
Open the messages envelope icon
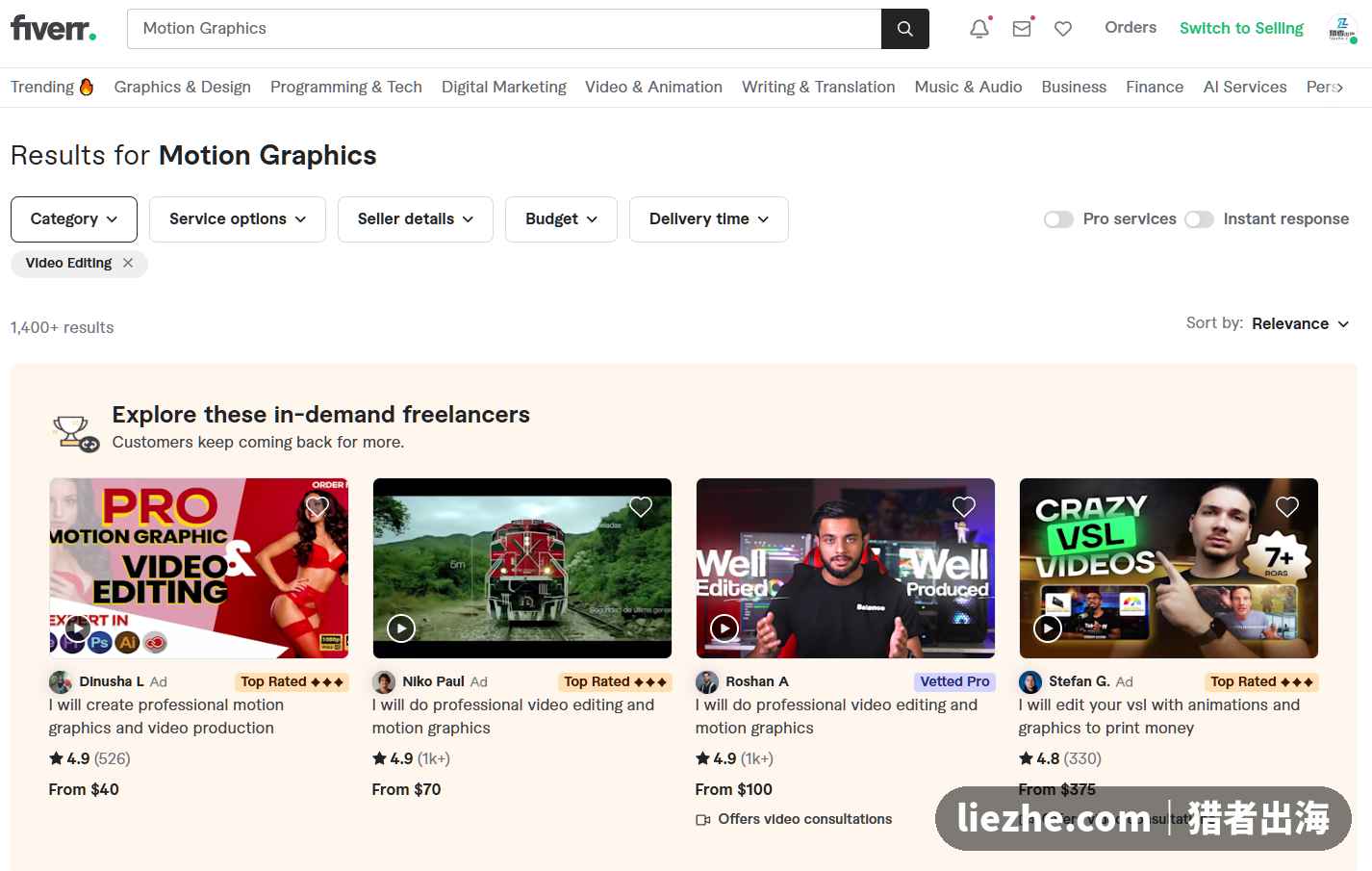1022,29
